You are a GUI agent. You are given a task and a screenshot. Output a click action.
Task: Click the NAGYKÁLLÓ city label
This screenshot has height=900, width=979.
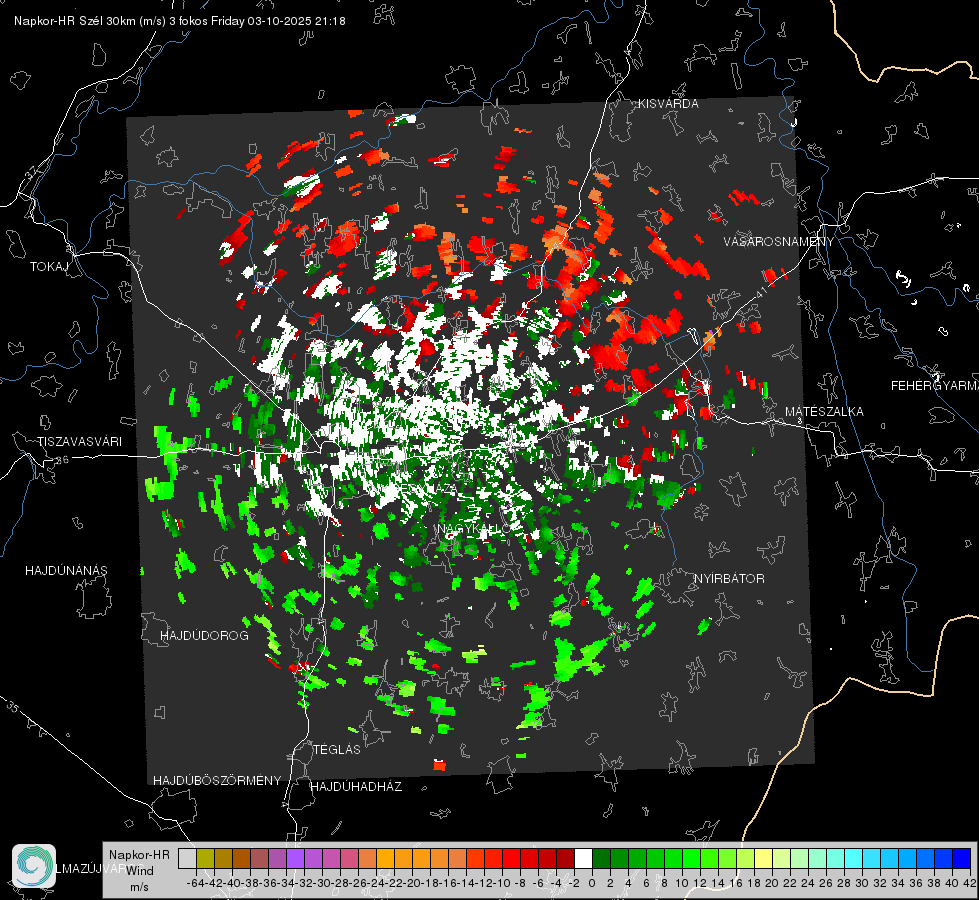click(473, 529)
